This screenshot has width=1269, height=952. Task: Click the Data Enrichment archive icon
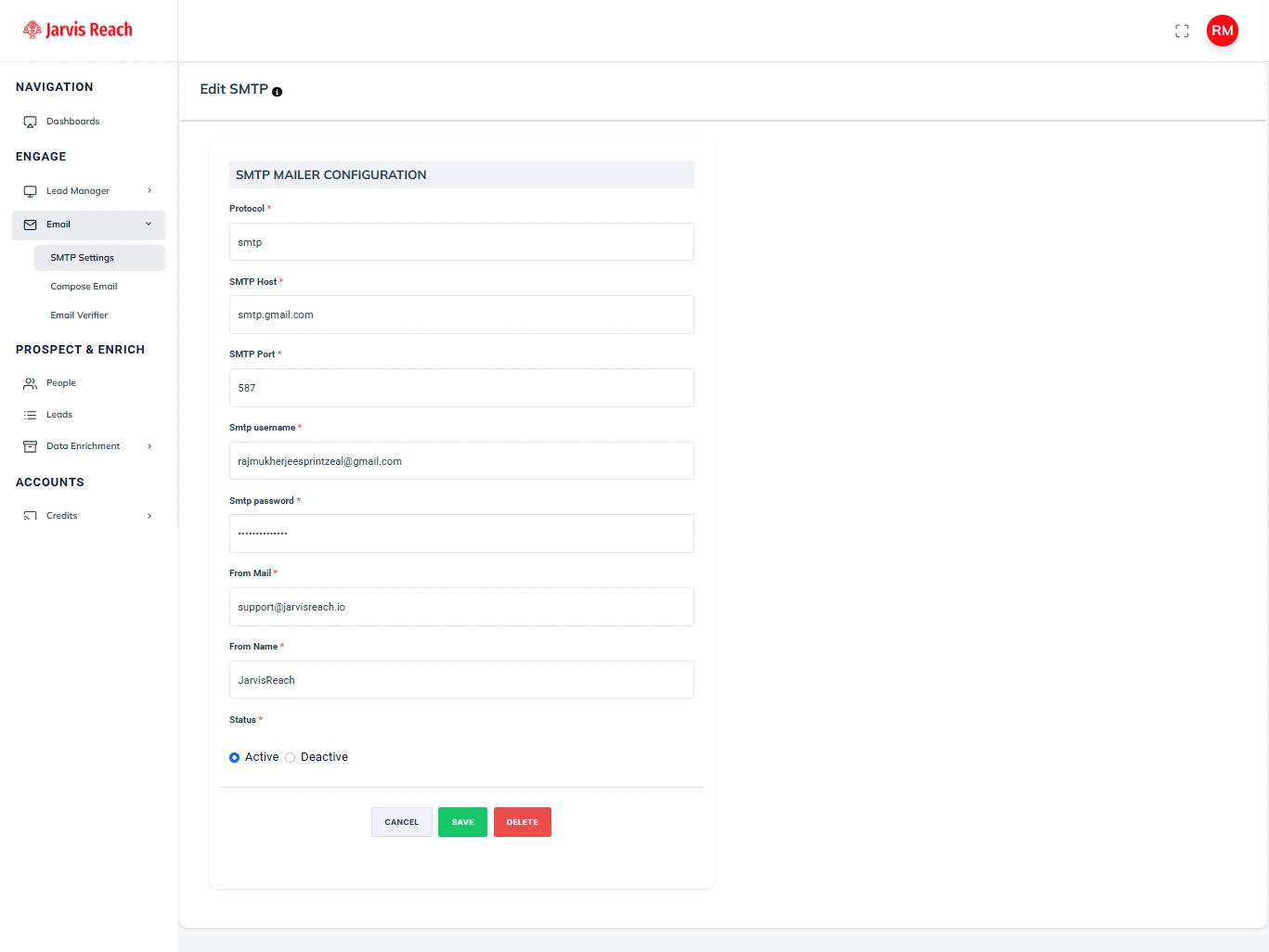click(x=30, y=446)
